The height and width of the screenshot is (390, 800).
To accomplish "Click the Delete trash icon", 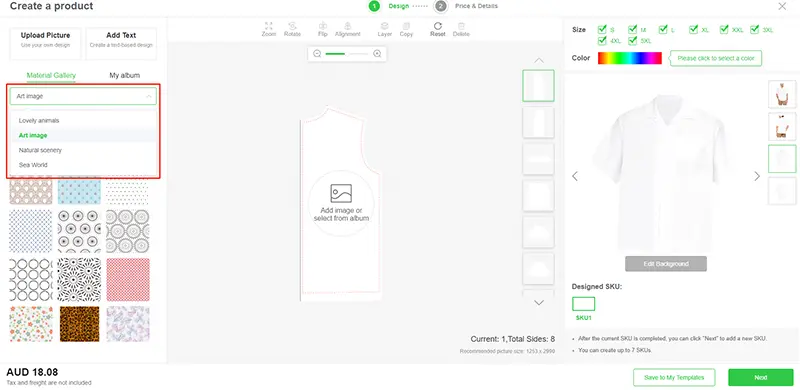I will pos(461,29).
